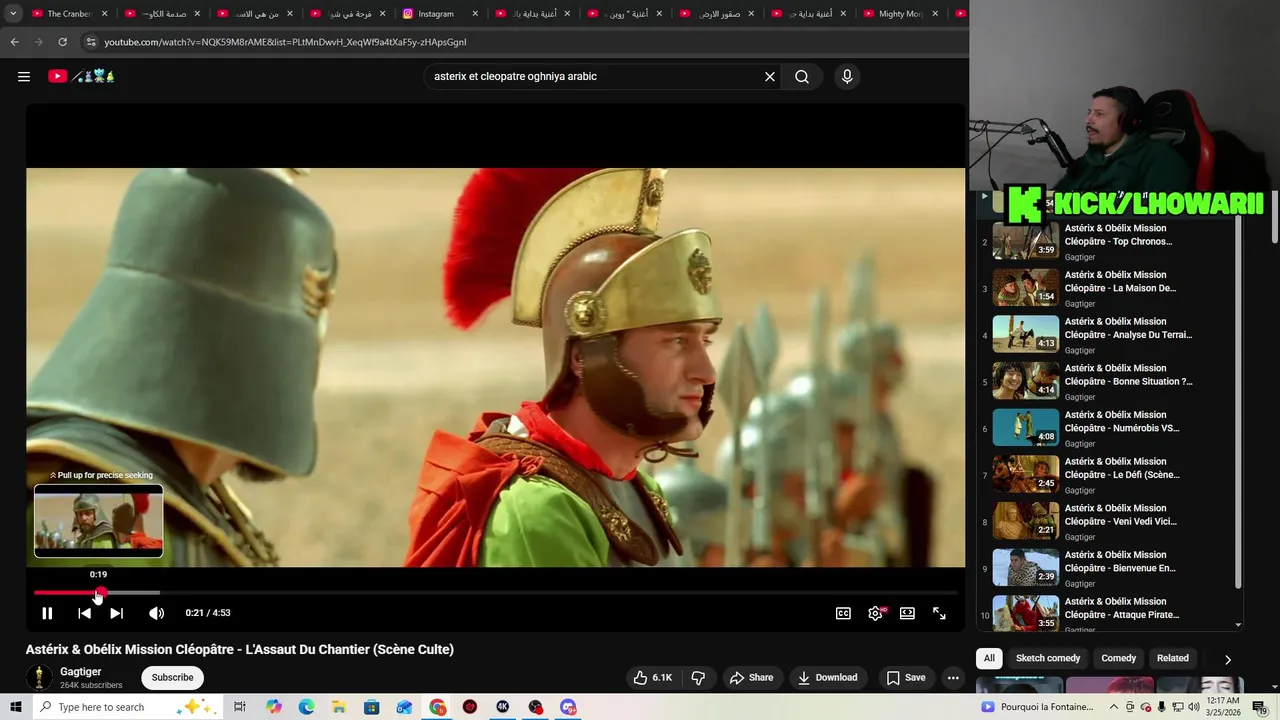Screen dimensions: 1280x720
Task: Open playlist item Le Défi (Scène
Action: pos(1108,474)
